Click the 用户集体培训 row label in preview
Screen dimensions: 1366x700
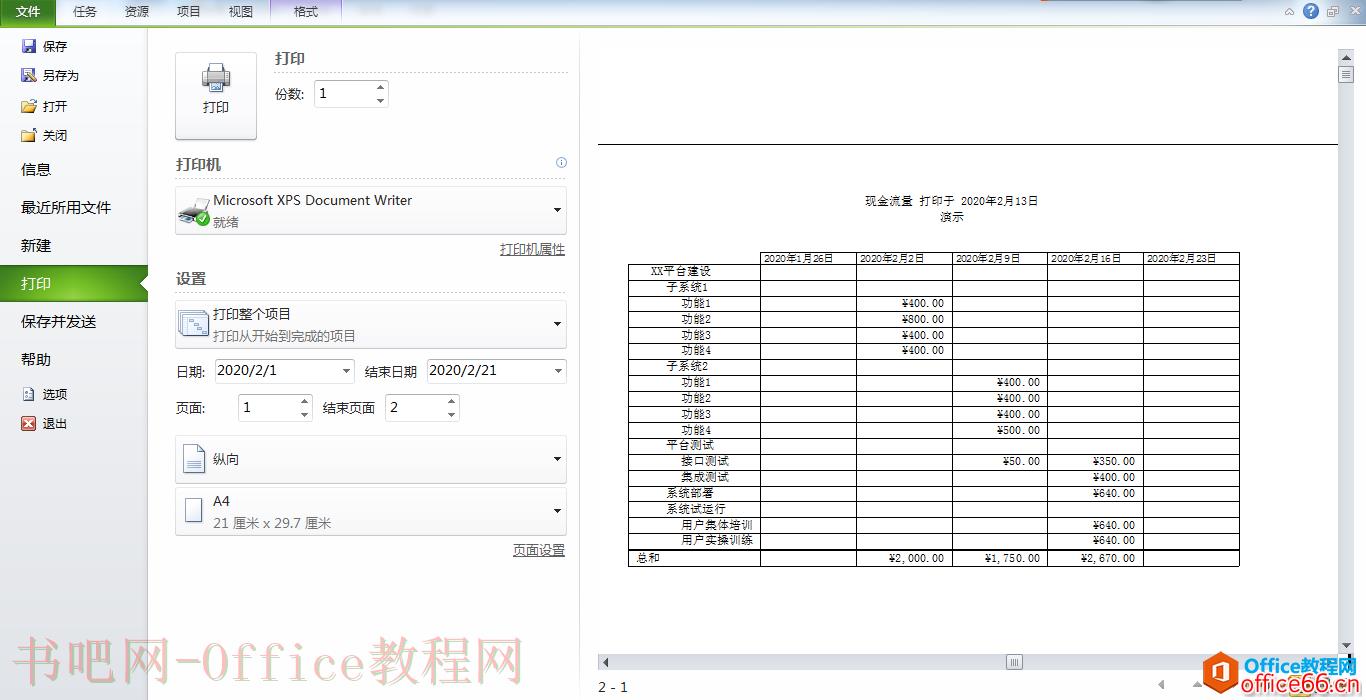click(x=716, y=525)
